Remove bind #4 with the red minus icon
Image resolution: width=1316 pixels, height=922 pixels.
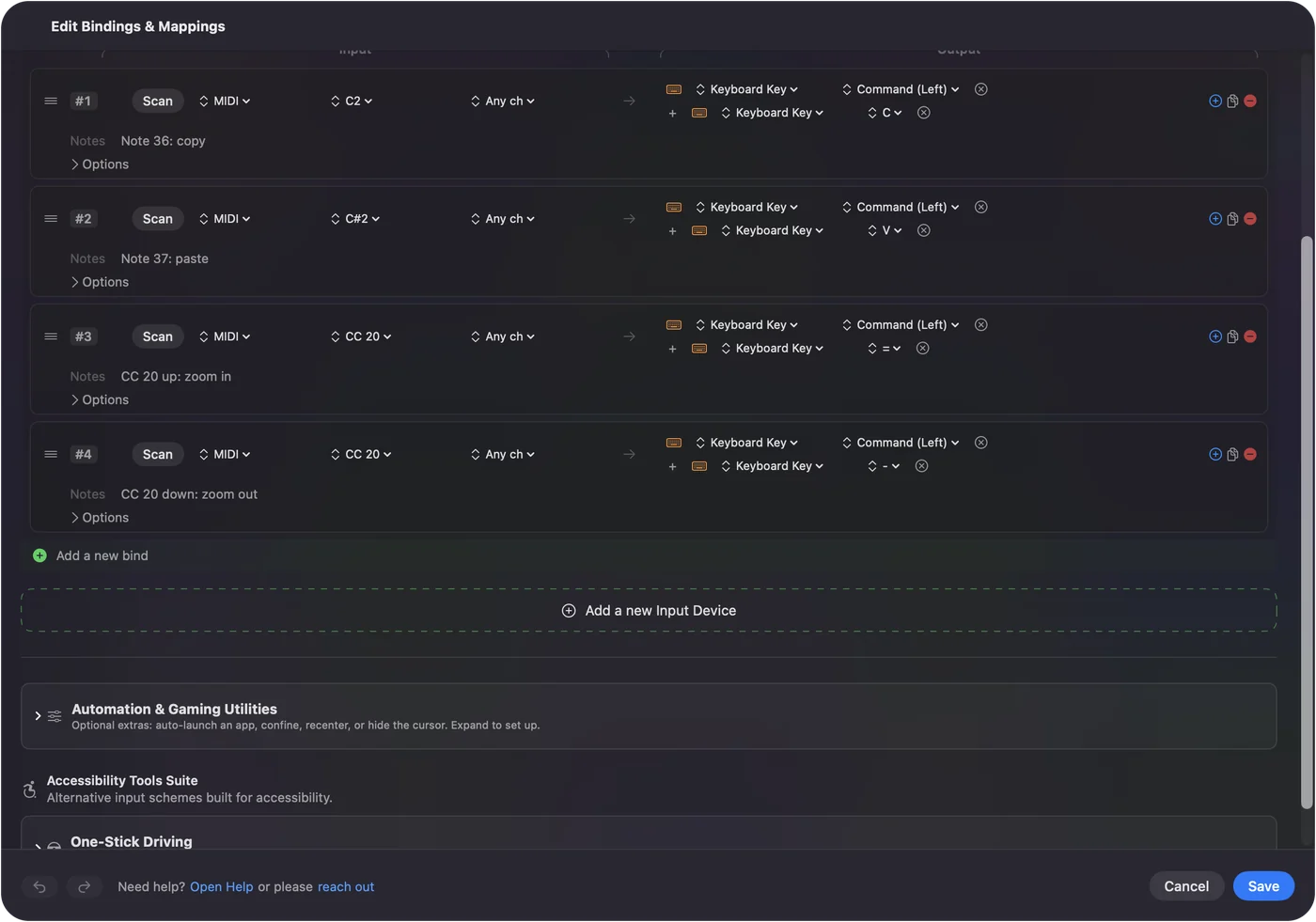[x=1250, y=454]
